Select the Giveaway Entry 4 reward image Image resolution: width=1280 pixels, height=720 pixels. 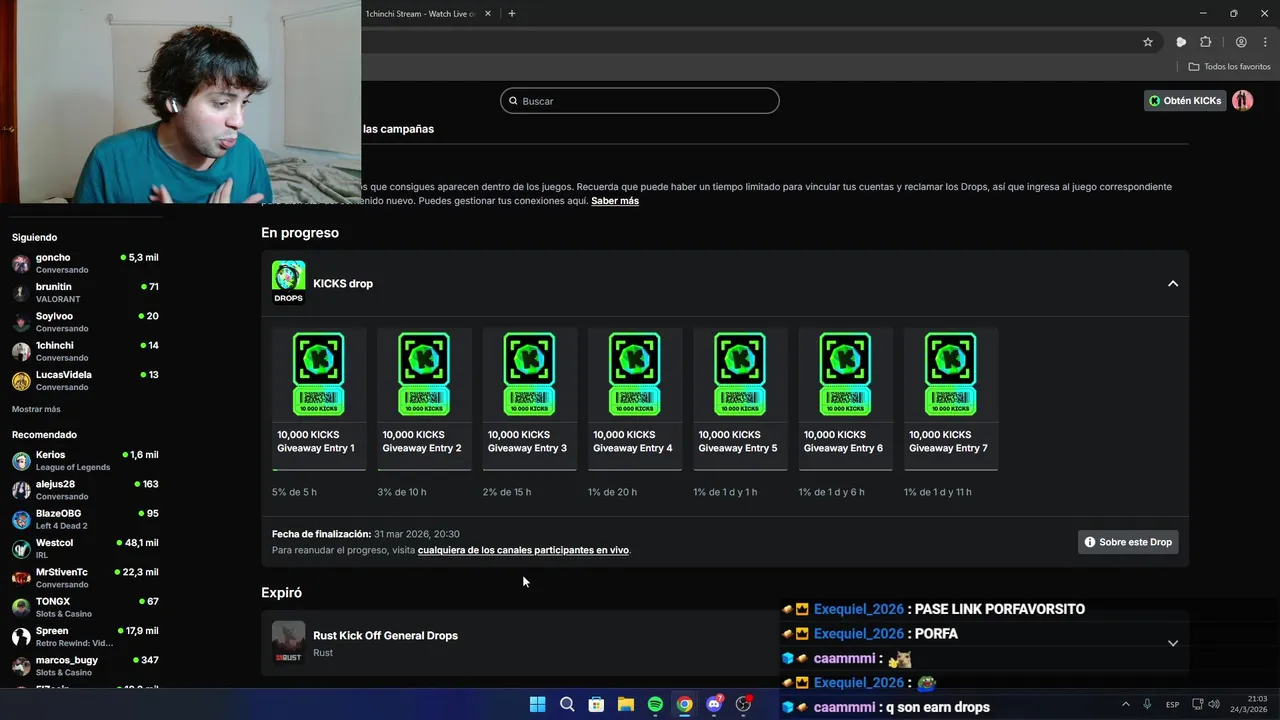click(x=635, y=375)
